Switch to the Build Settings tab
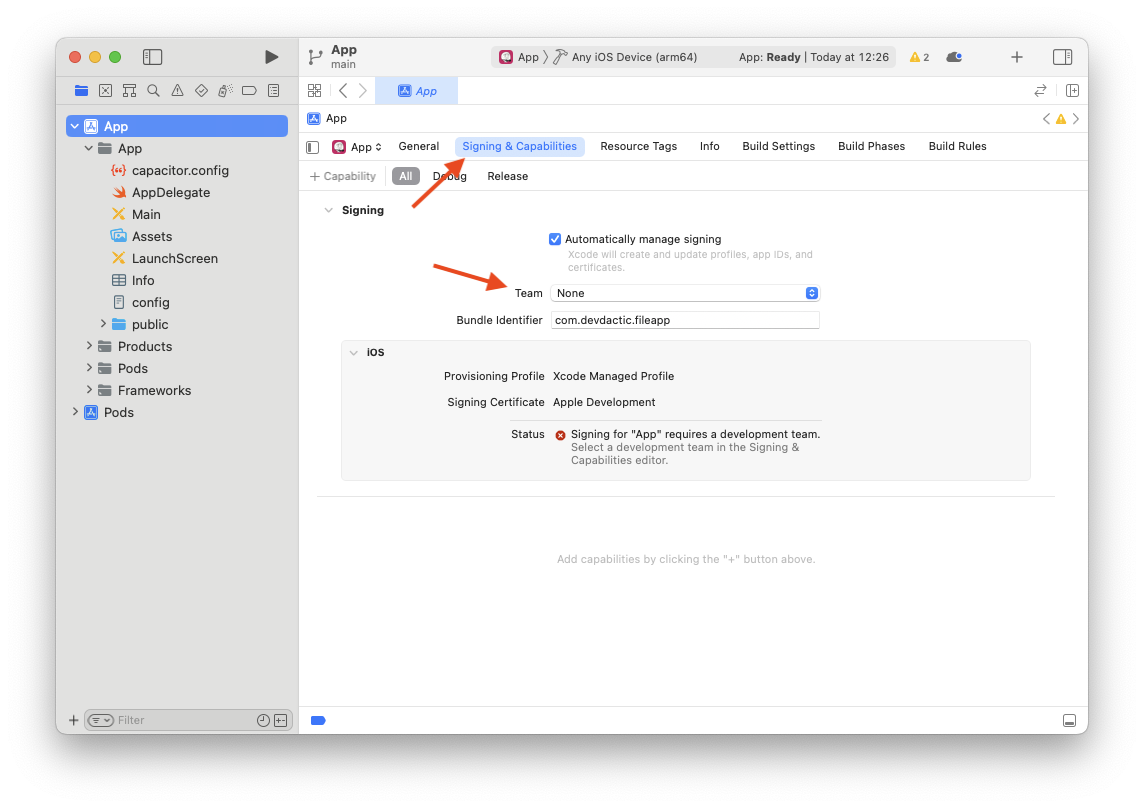The image size is (1144, 808). pos(778,146)
